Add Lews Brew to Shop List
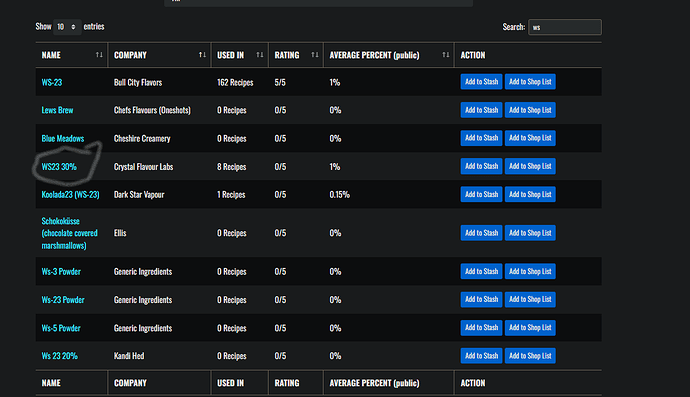 530,110
